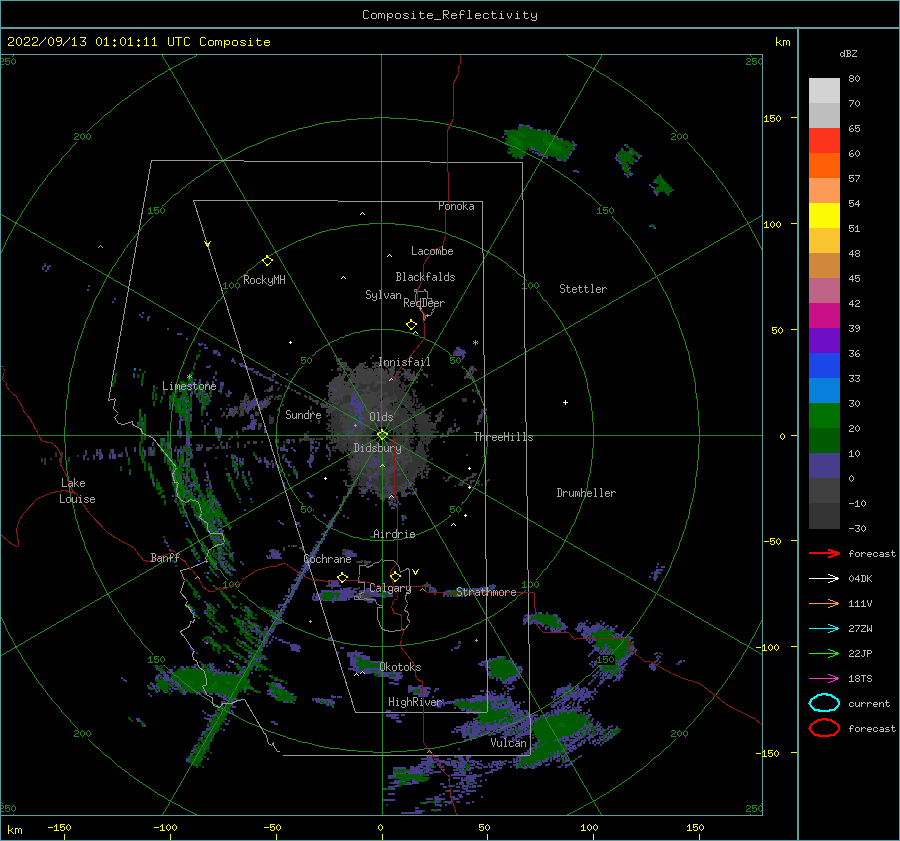Choose the green 22JP arrow icon
Image resolution: width=900 pixels, height=841 pixels.
pos(824,653)
